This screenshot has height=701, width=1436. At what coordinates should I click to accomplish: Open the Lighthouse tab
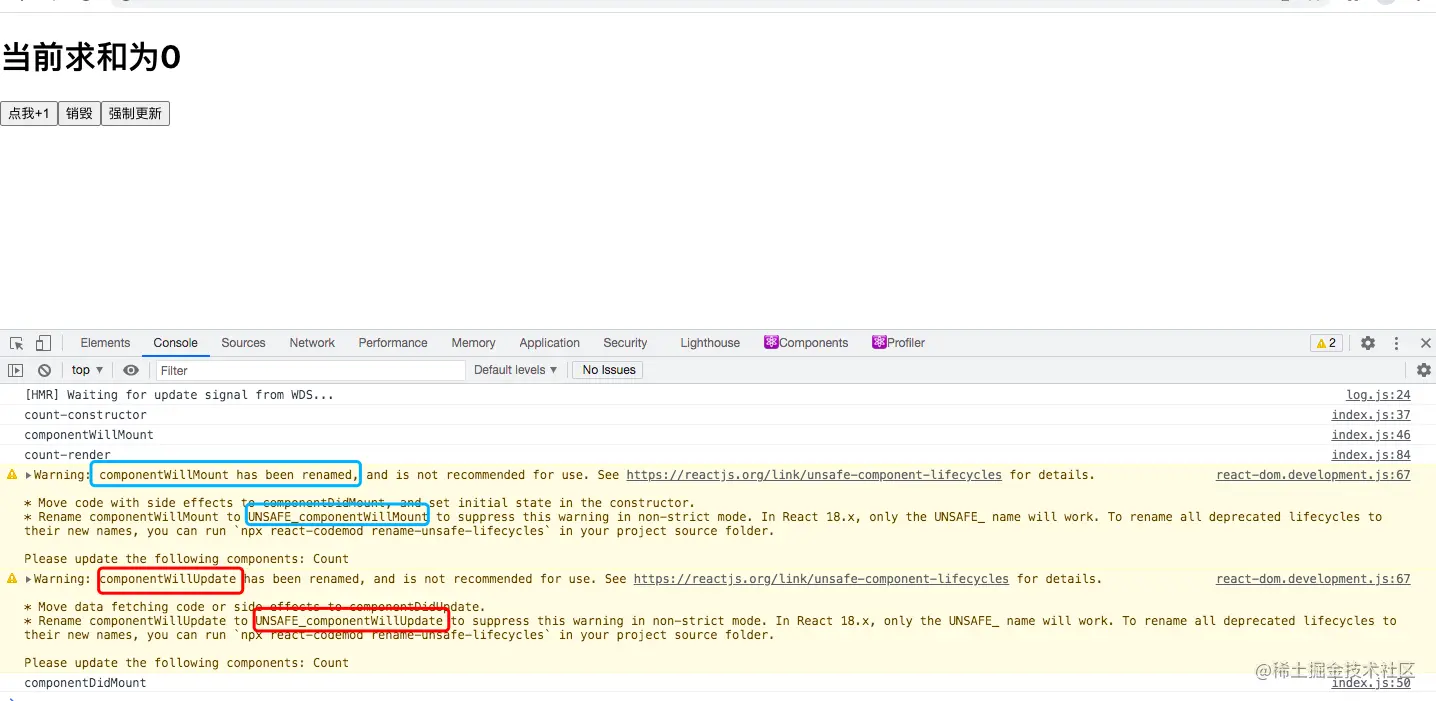point(710,343)
